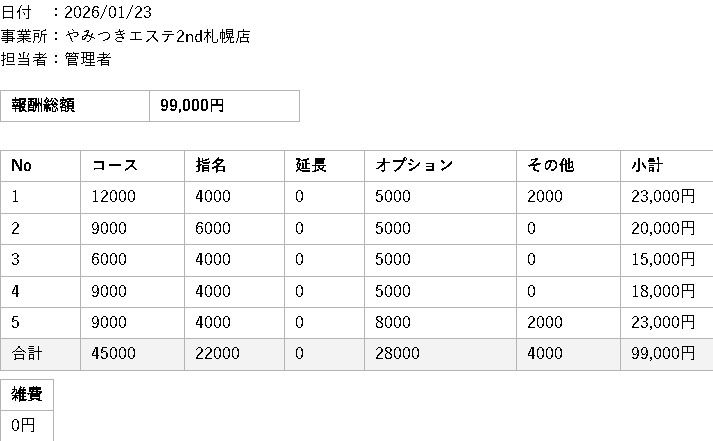This screenshot has height=441, width=713.
Task: Click the 雑費 header cell
Action: pos(27,394)
